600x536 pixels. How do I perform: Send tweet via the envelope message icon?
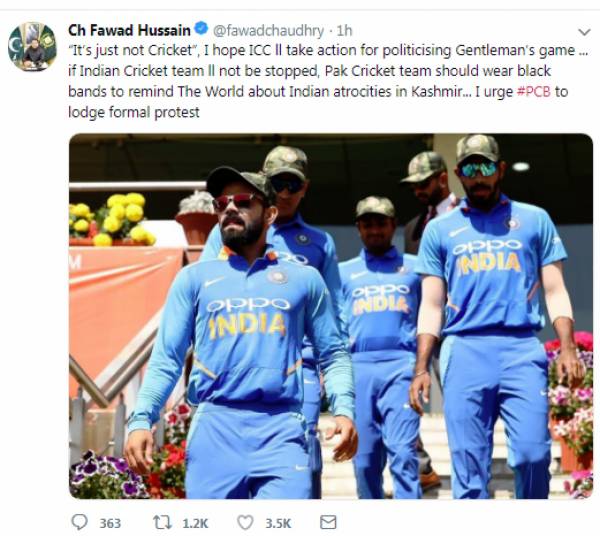pyautogui.click(x=328, y=522)
